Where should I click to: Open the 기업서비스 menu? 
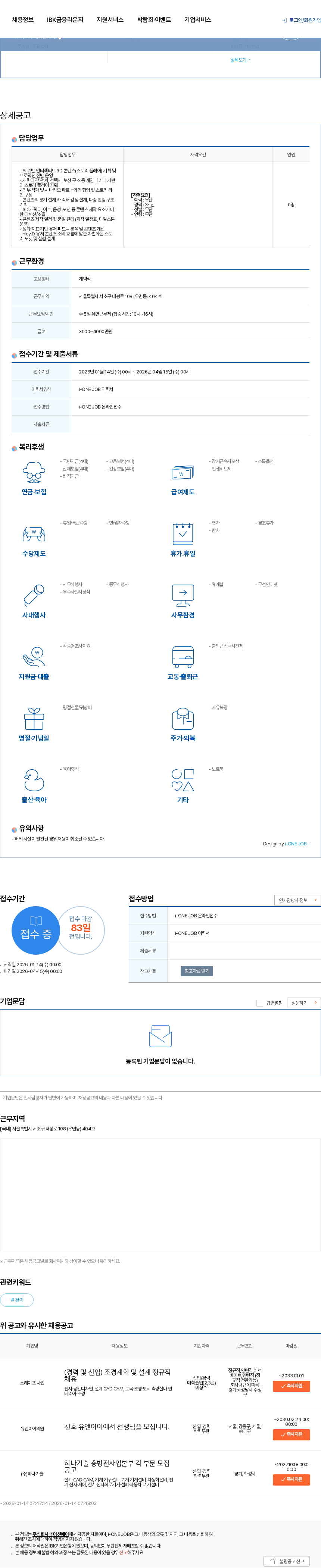click(x=197, y=19)
